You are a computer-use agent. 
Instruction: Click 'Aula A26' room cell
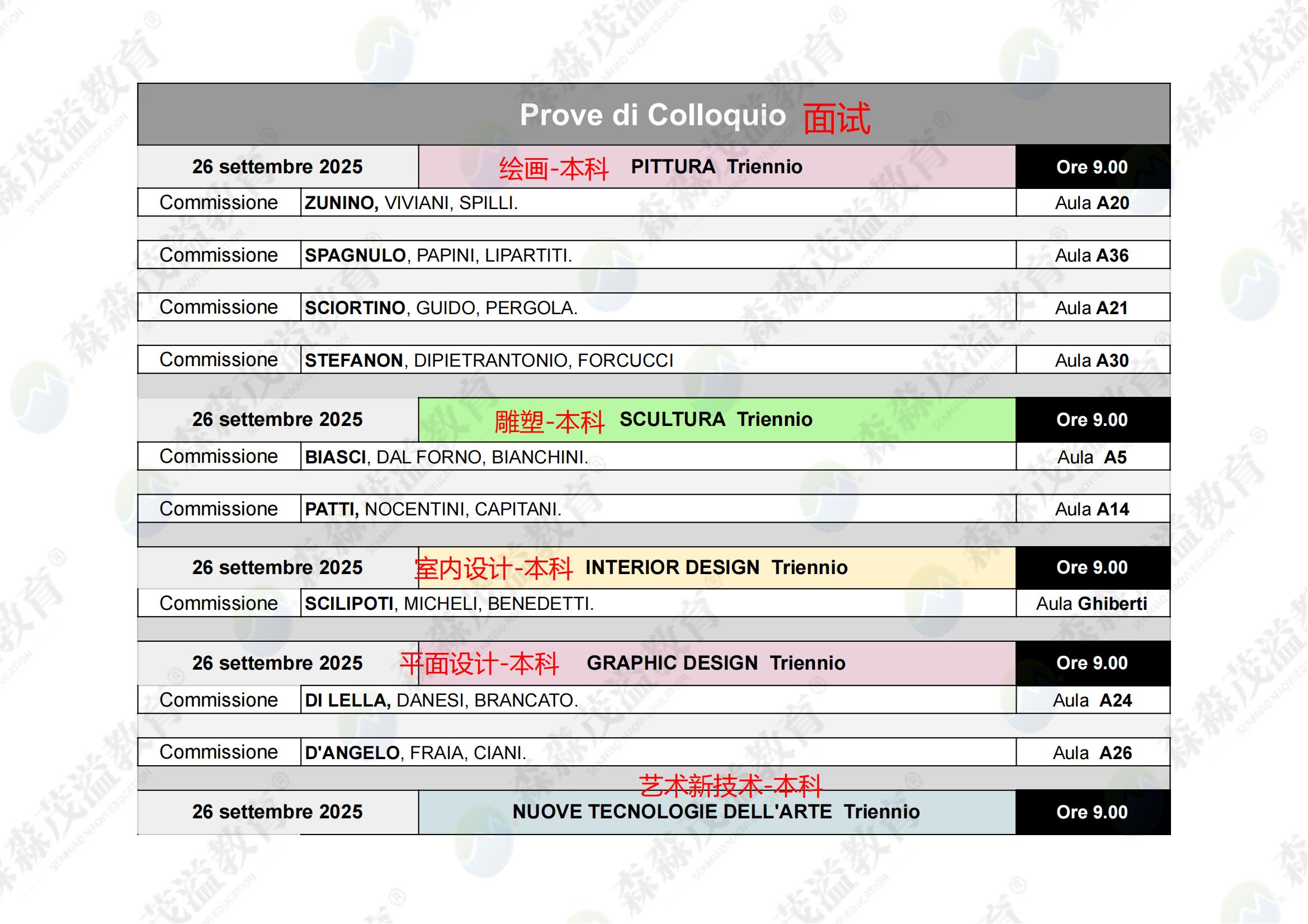click(x=1093, y=752)
